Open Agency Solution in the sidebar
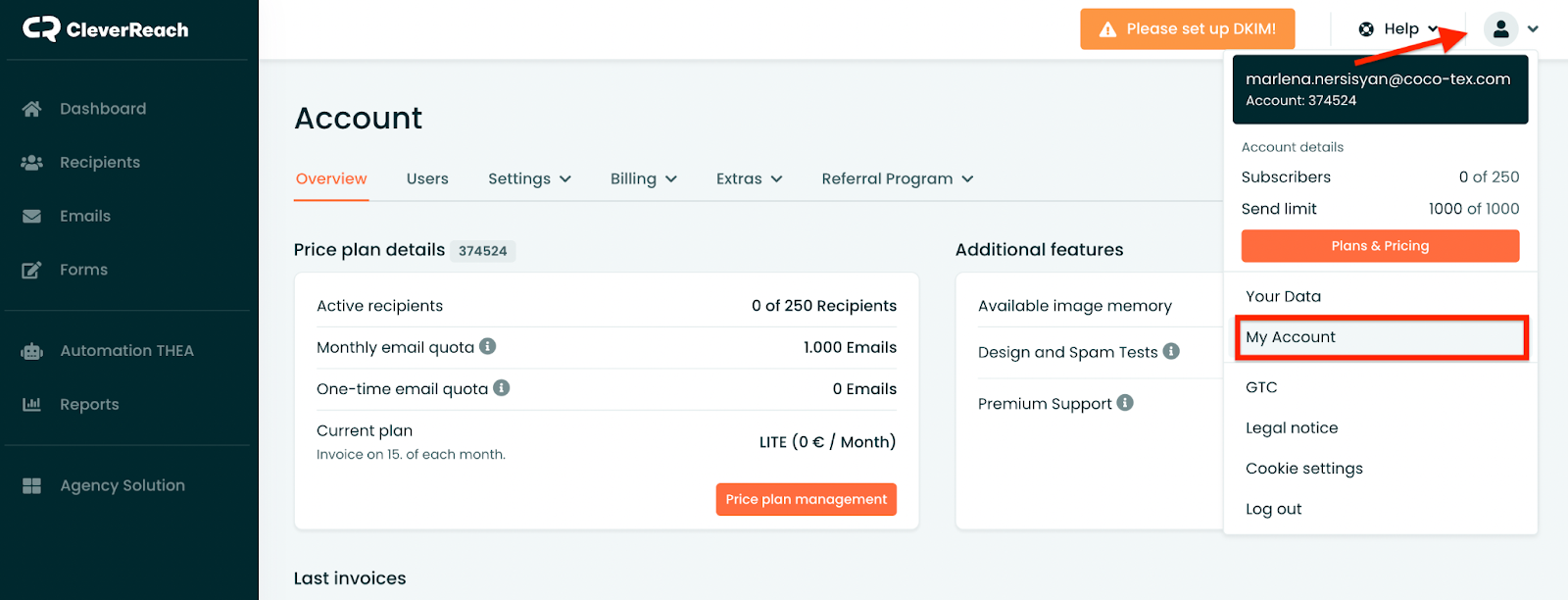Screen dimensions: 1568x600 pyautogui.click(x=122, y=485)
